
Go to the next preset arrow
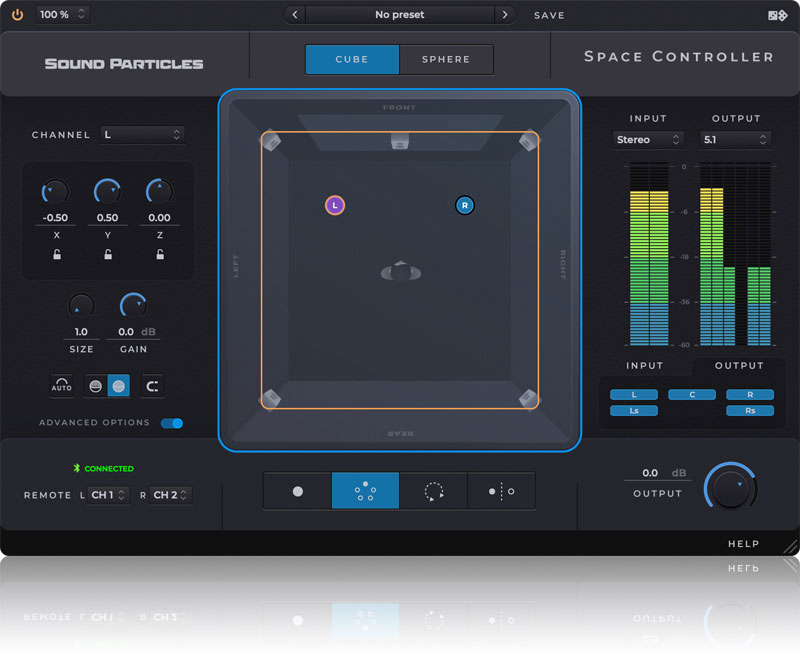505,15
